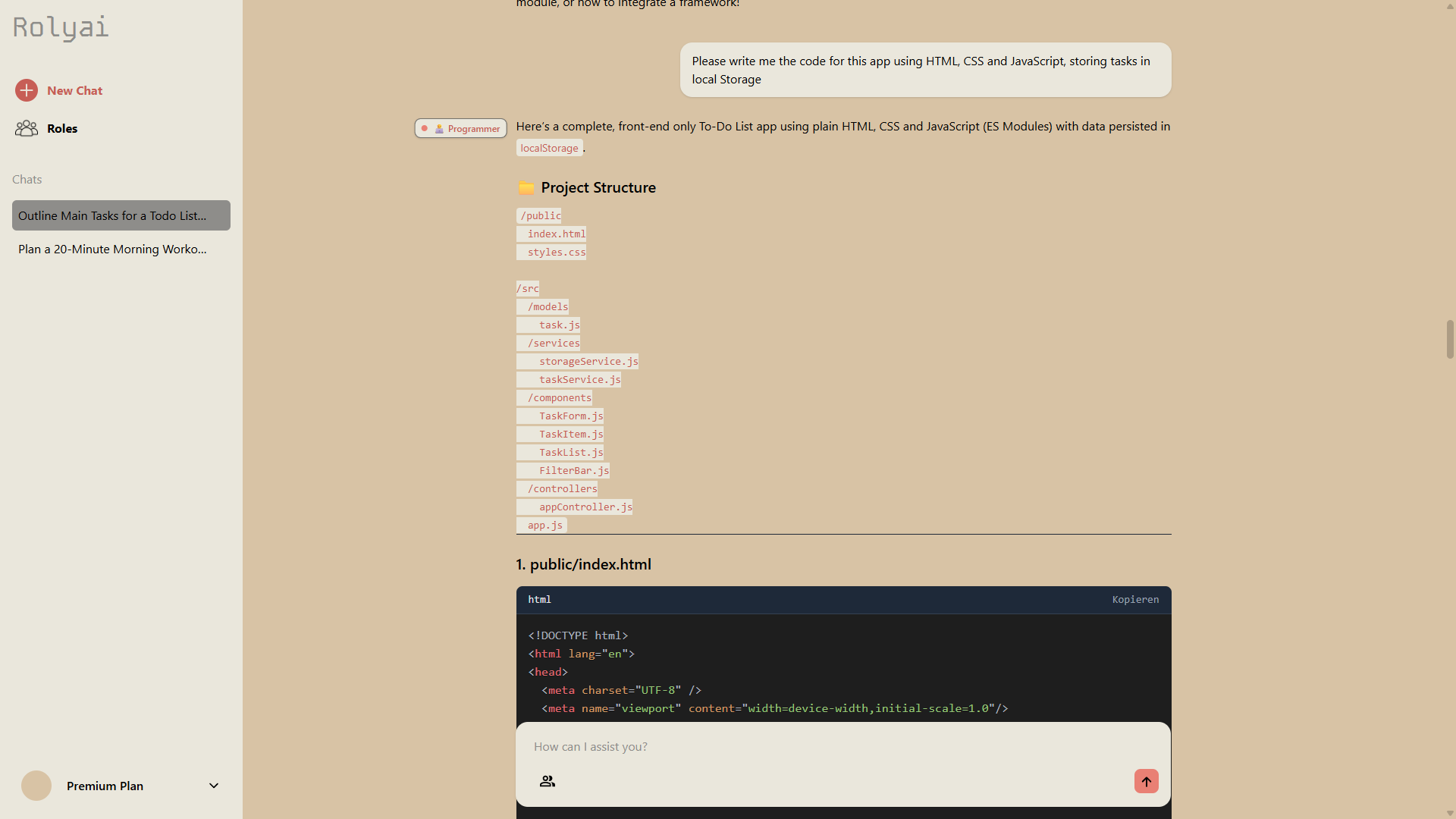Click the role selector icon in message box
1456x819 pixels.
[x=547, y=781]
